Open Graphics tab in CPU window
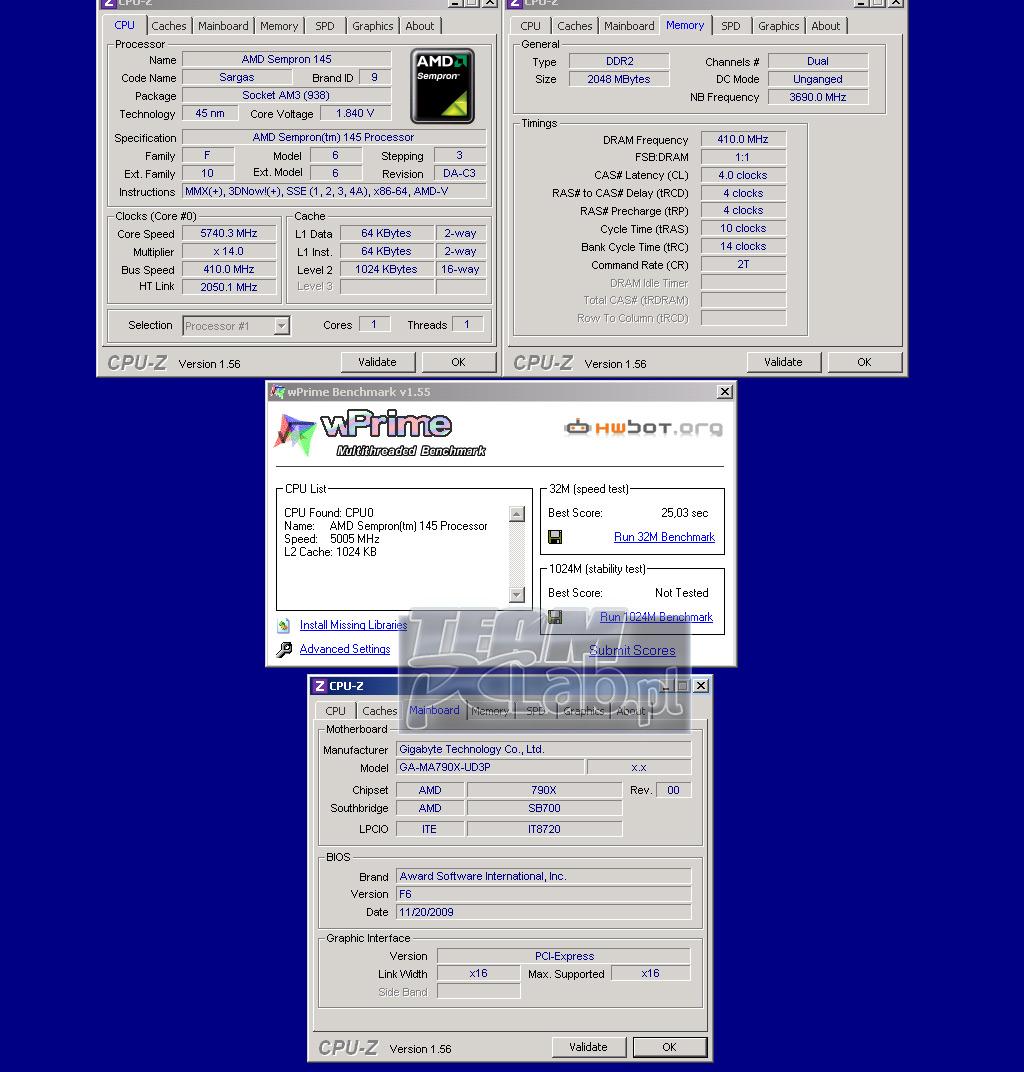This screenshot has width=1024, height=1072. pos(373,26)
